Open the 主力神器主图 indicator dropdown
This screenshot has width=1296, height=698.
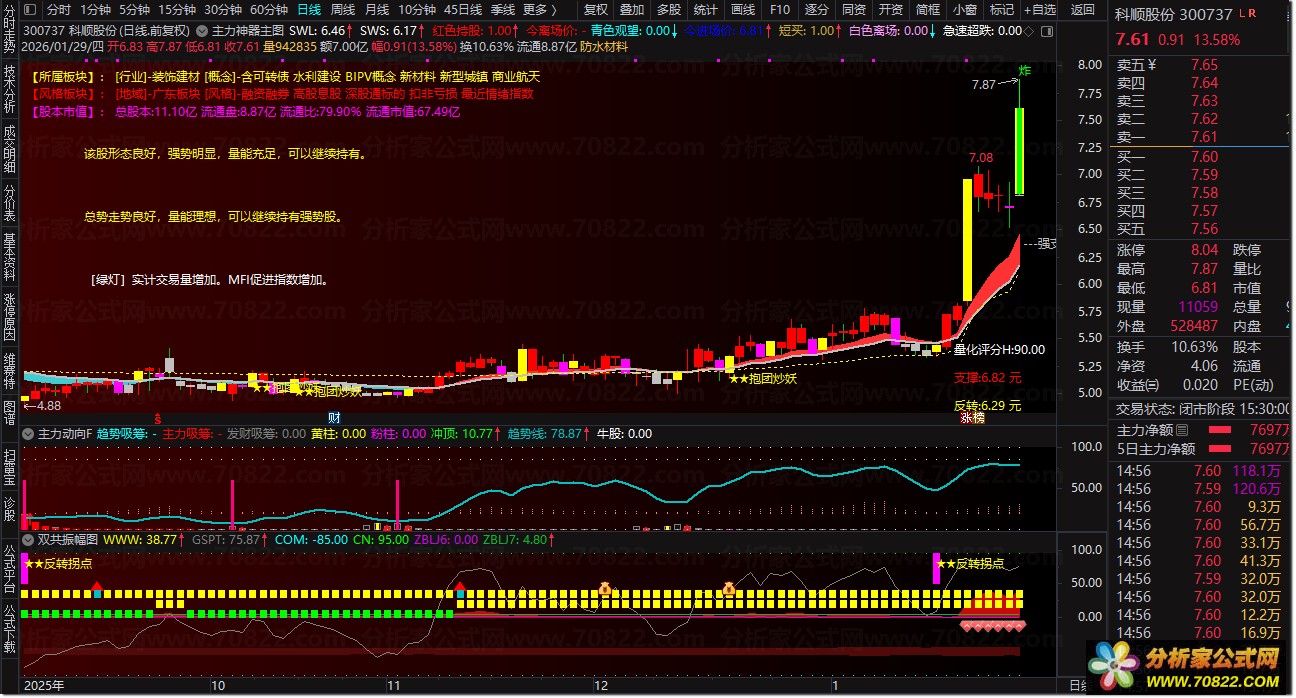204,31
